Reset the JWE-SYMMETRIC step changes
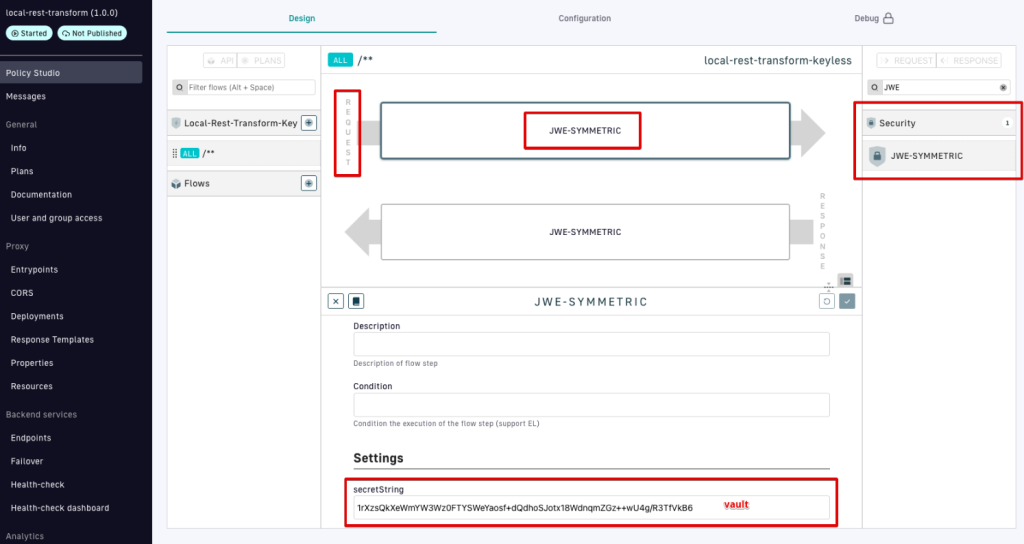This screenshot has height=544, width=1024. click(827, 301)
